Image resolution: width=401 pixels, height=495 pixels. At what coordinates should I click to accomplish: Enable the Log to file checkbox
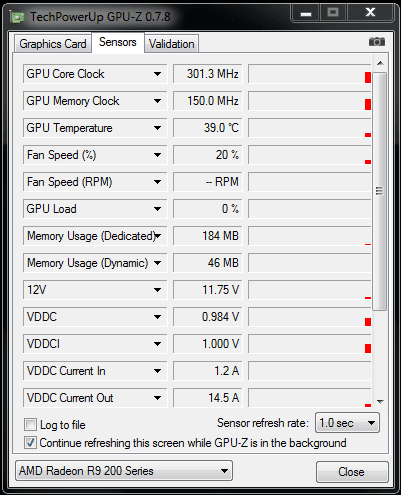coord(30,425)
